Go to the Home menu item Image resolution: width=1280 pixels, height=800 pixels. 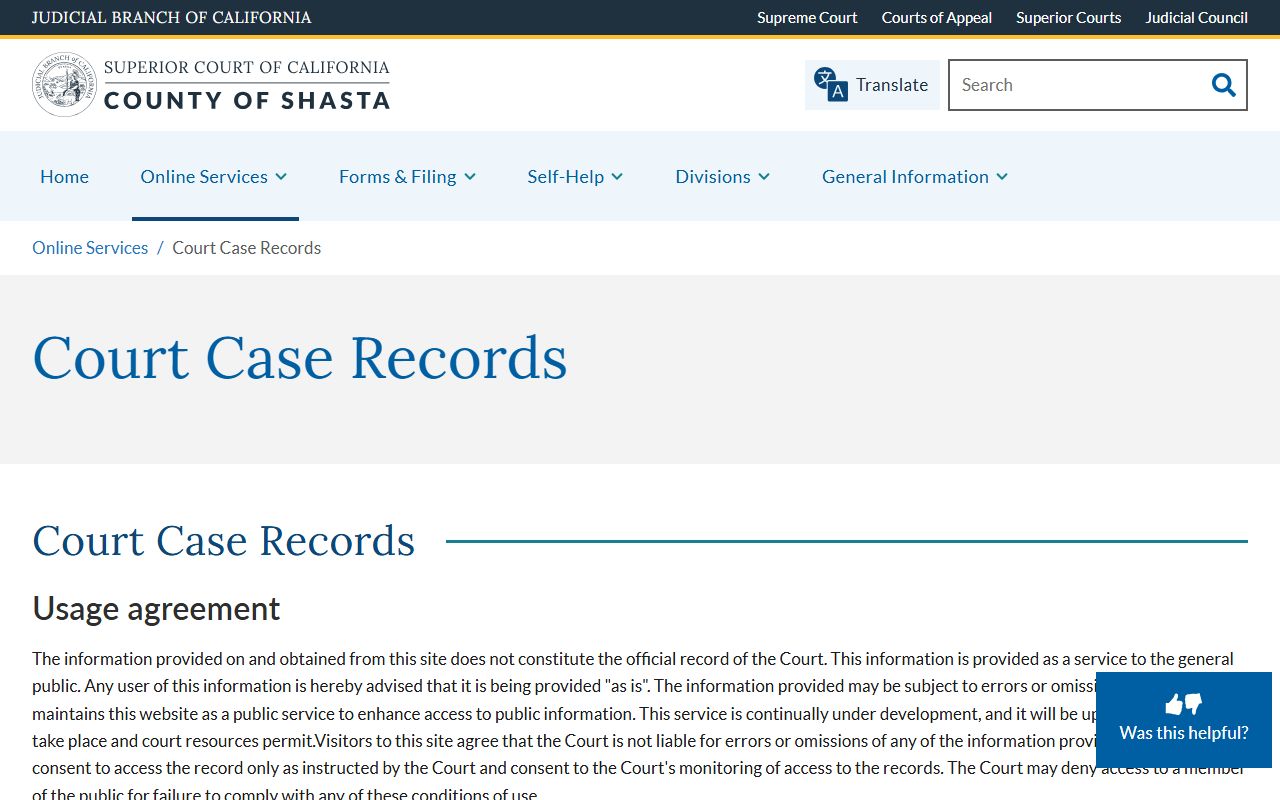64,177
